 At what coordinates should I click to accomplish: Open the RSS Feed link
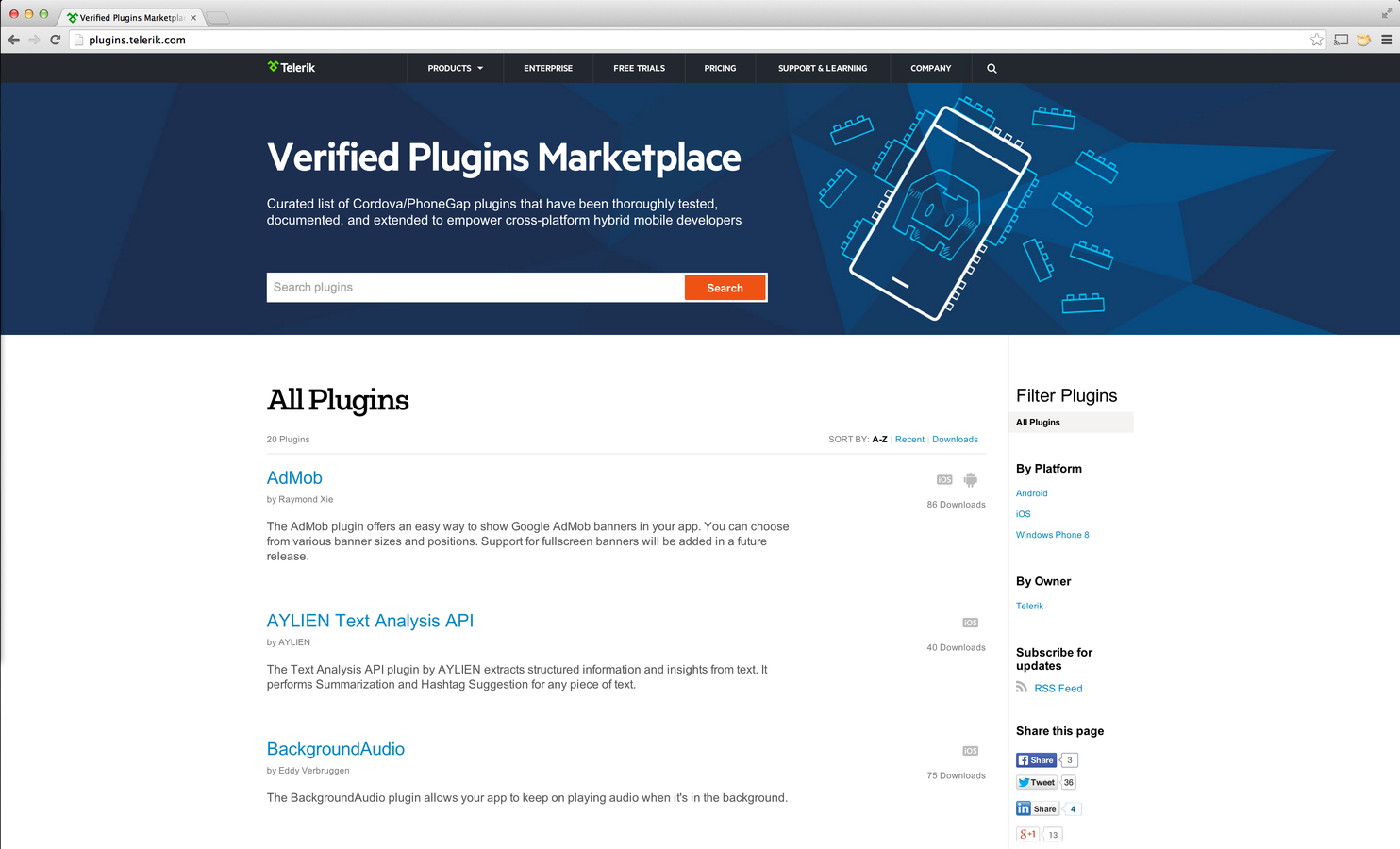pos(1058,689)
